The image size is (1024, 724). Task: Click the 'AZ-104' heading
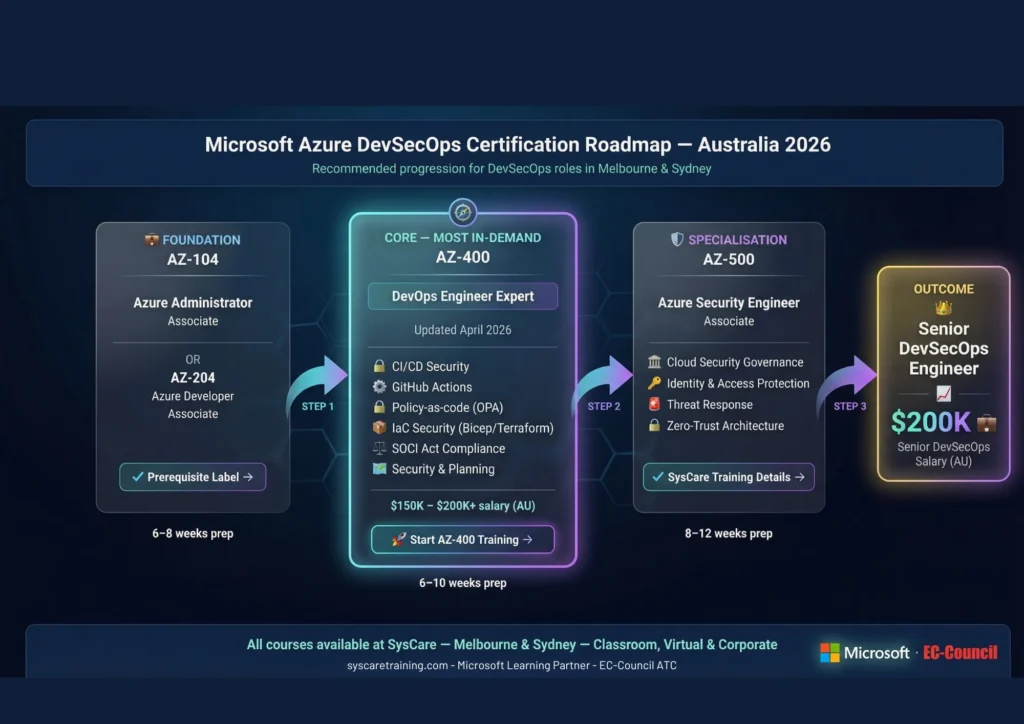coord(193,259)
